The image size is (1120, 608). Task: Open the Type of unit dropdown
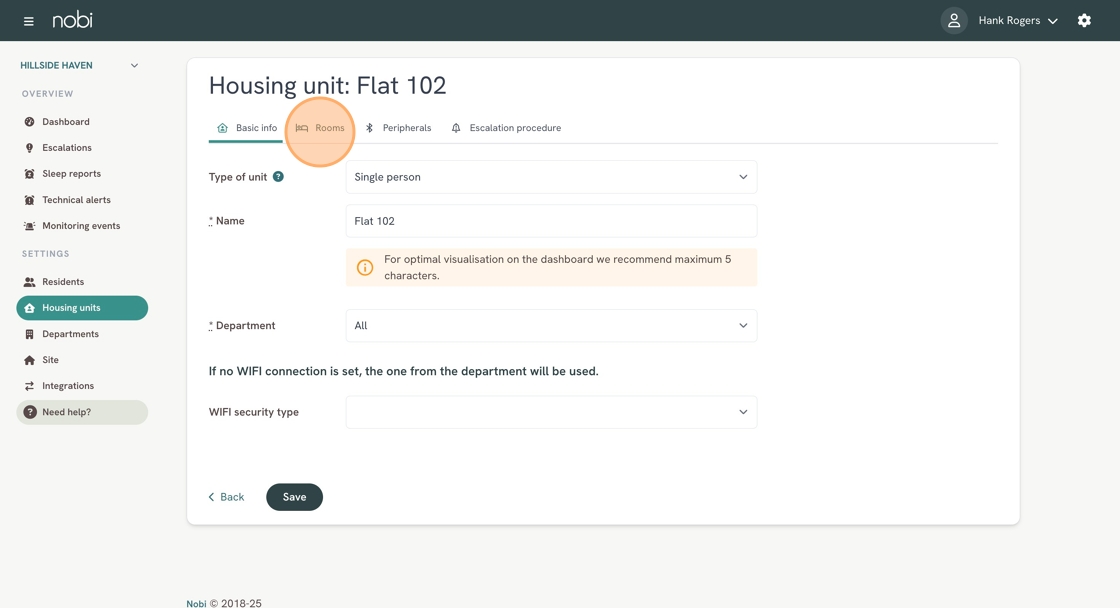[x=551, y=177]
